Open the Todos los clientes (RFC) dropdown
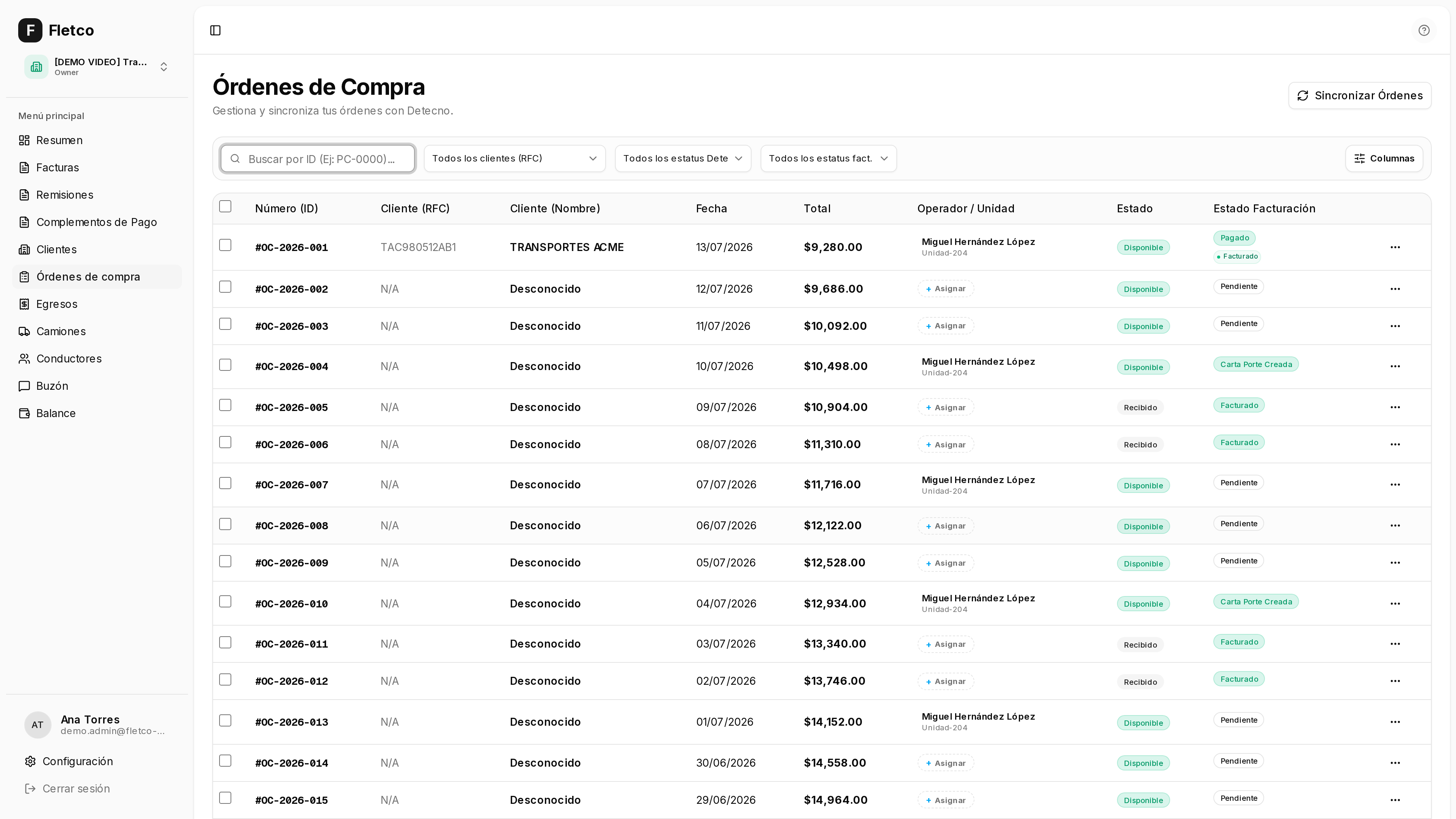The image size is (1456, 819). click(515, 158)
